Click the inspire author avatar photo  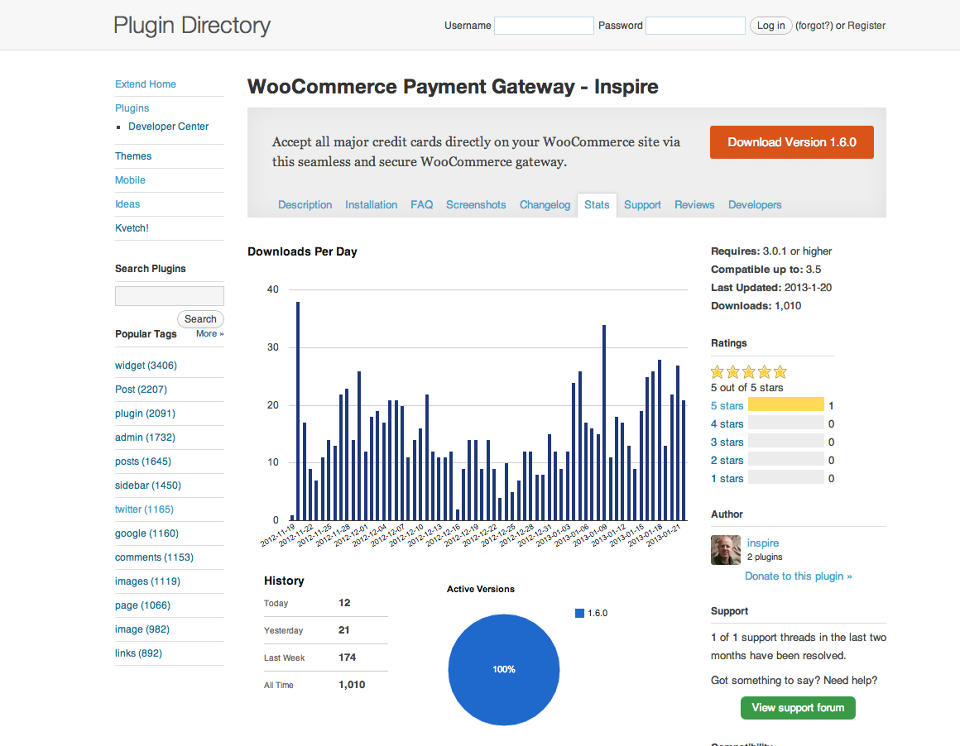[726, 550]
